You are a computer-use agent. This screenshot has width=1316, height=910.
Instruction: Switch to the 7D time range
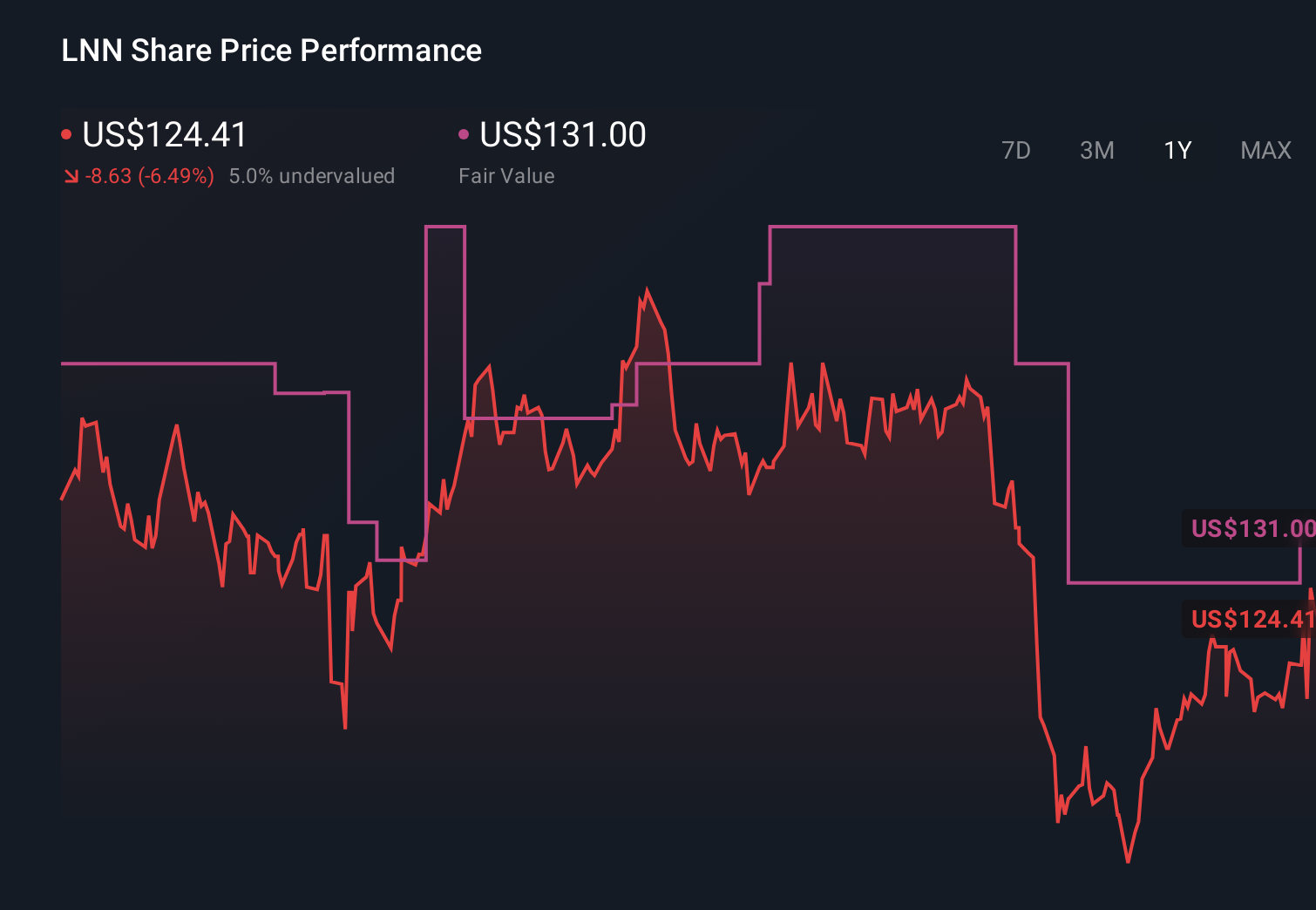click(1017, 150)
